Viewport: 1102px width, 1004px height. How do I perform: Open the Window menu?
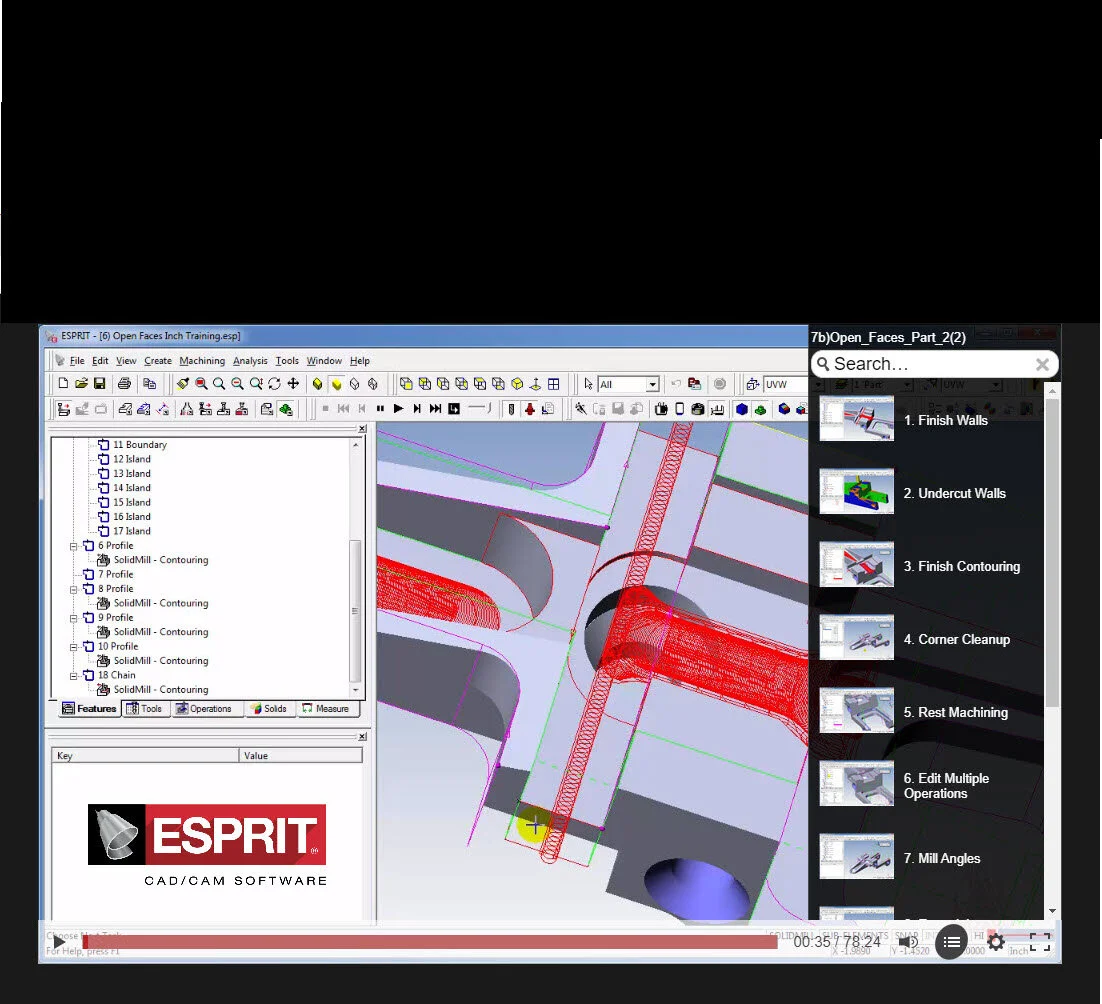coord(324,360)
